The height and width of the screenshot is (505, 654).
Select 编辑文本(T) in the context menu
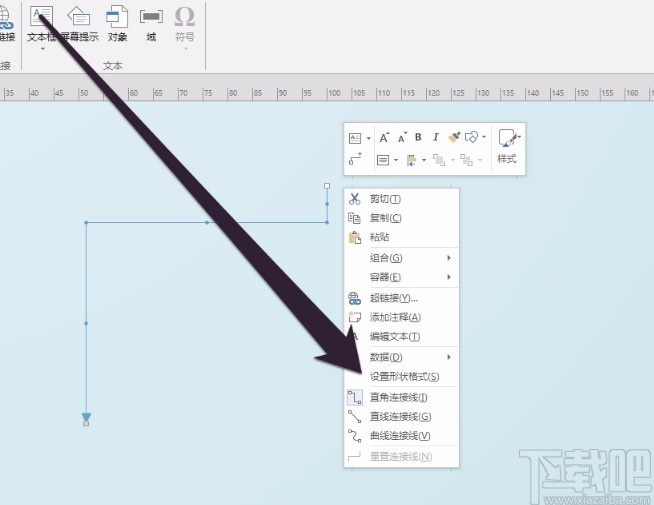(x=401, y=337)
